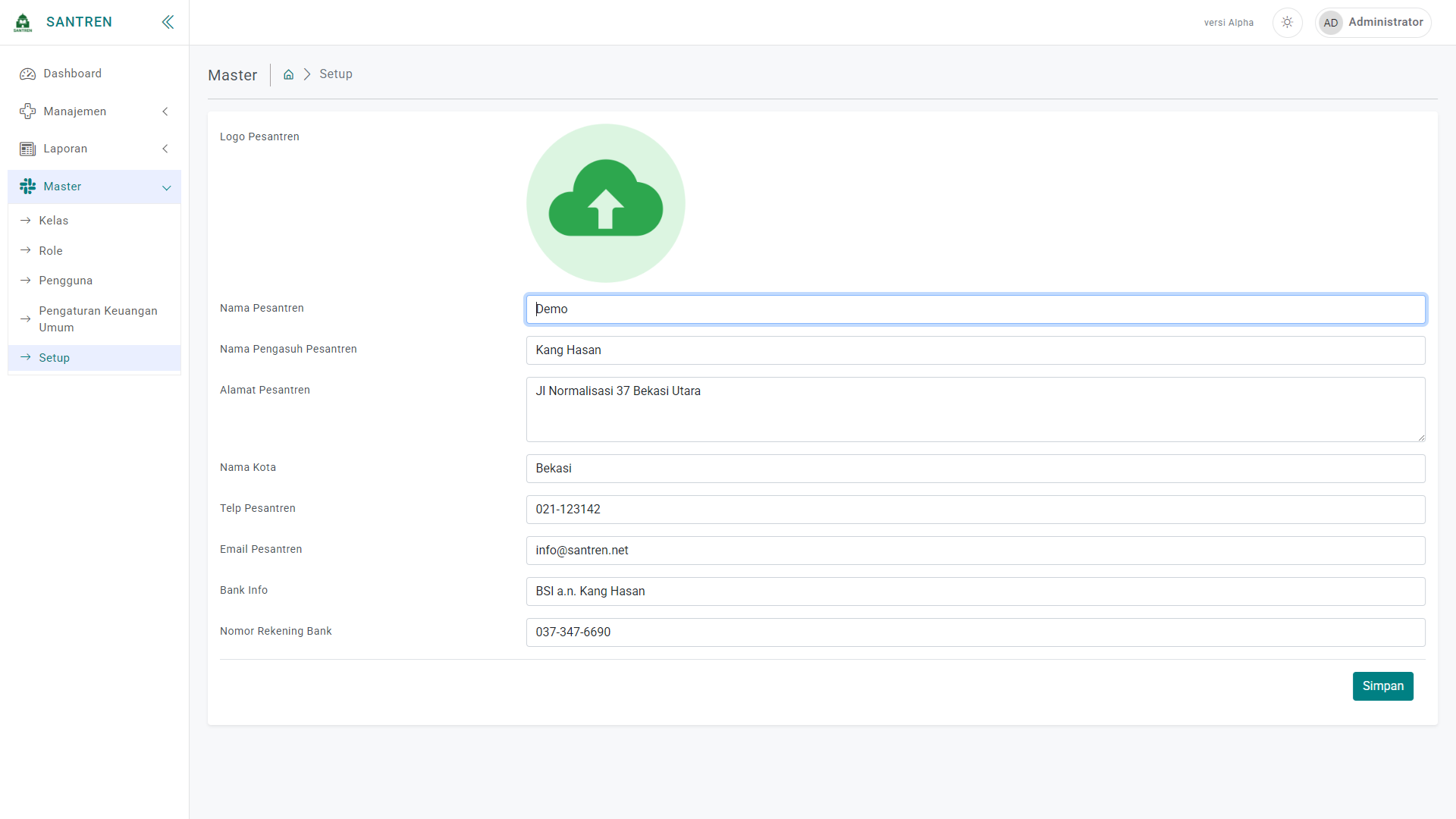Screen dimensions: 1456x819
Task: Open Kelas under Master
Action: pos(95,221)
